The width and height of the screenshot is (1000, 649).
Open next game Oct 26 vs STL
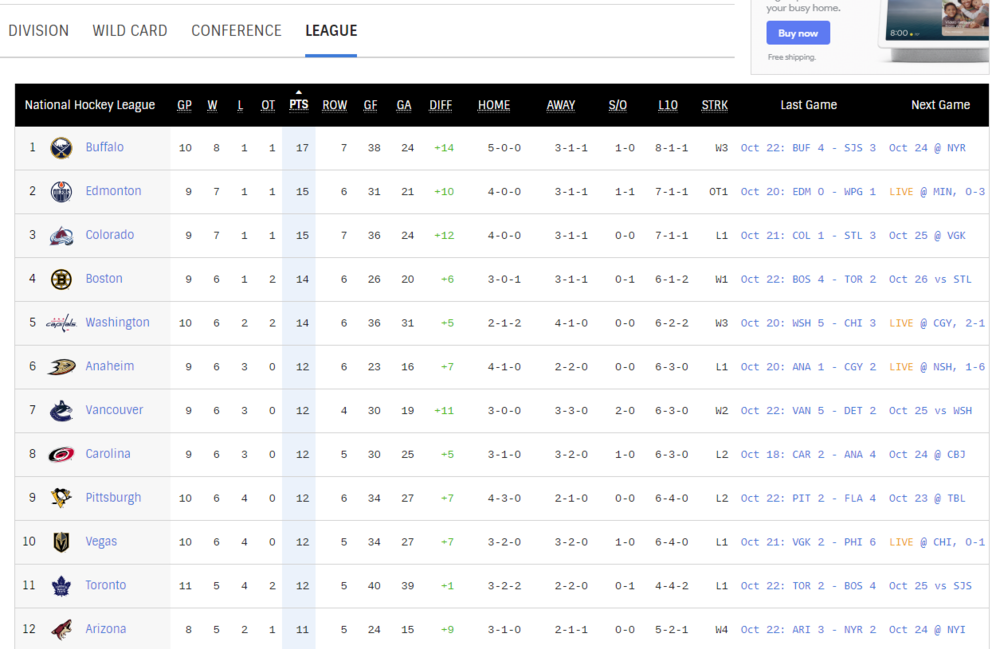(x=930, y=279)
